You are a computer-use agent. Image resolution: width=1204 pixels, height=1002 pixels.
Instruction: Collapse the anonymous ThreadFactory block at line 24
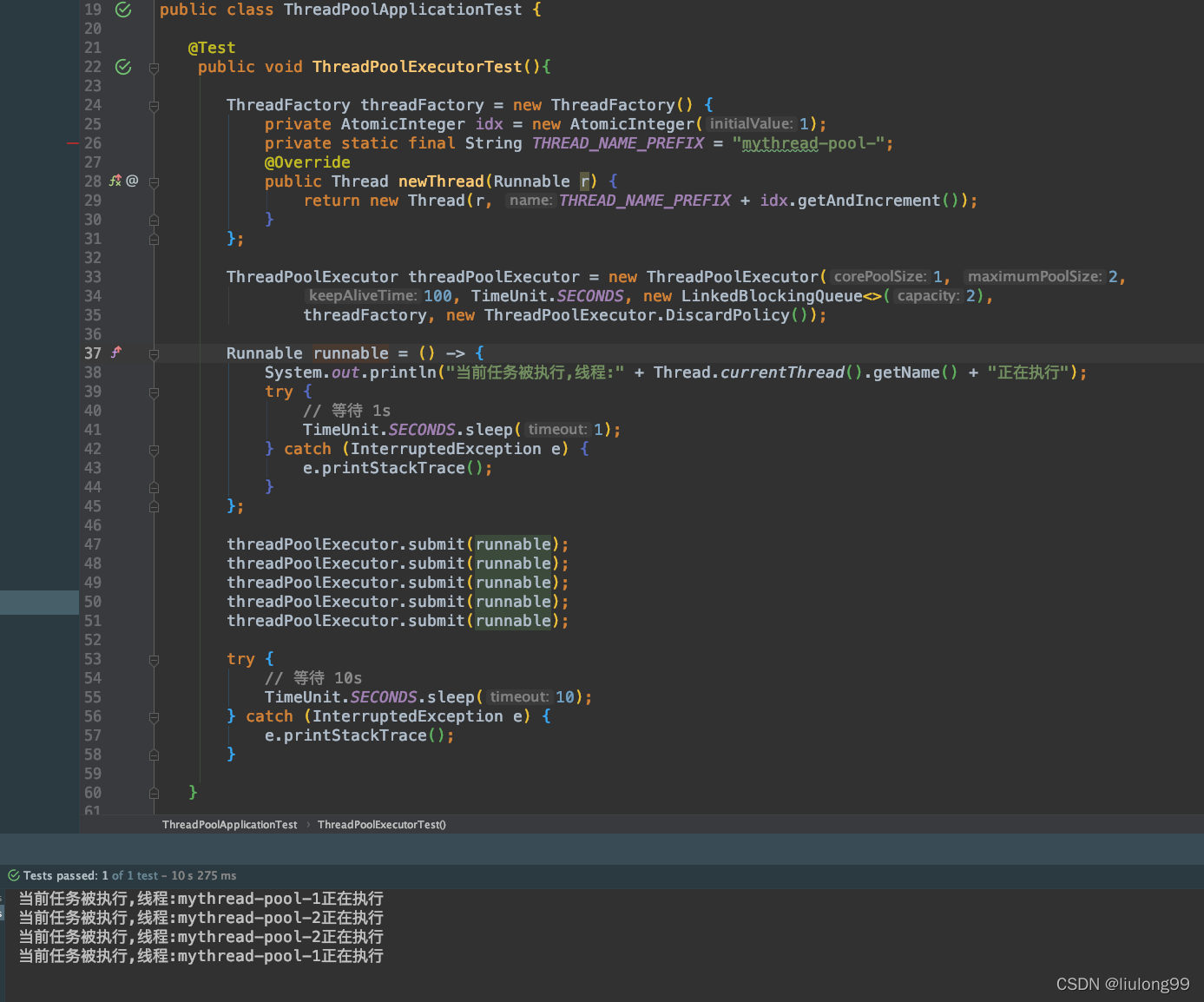tap(154, 106)
